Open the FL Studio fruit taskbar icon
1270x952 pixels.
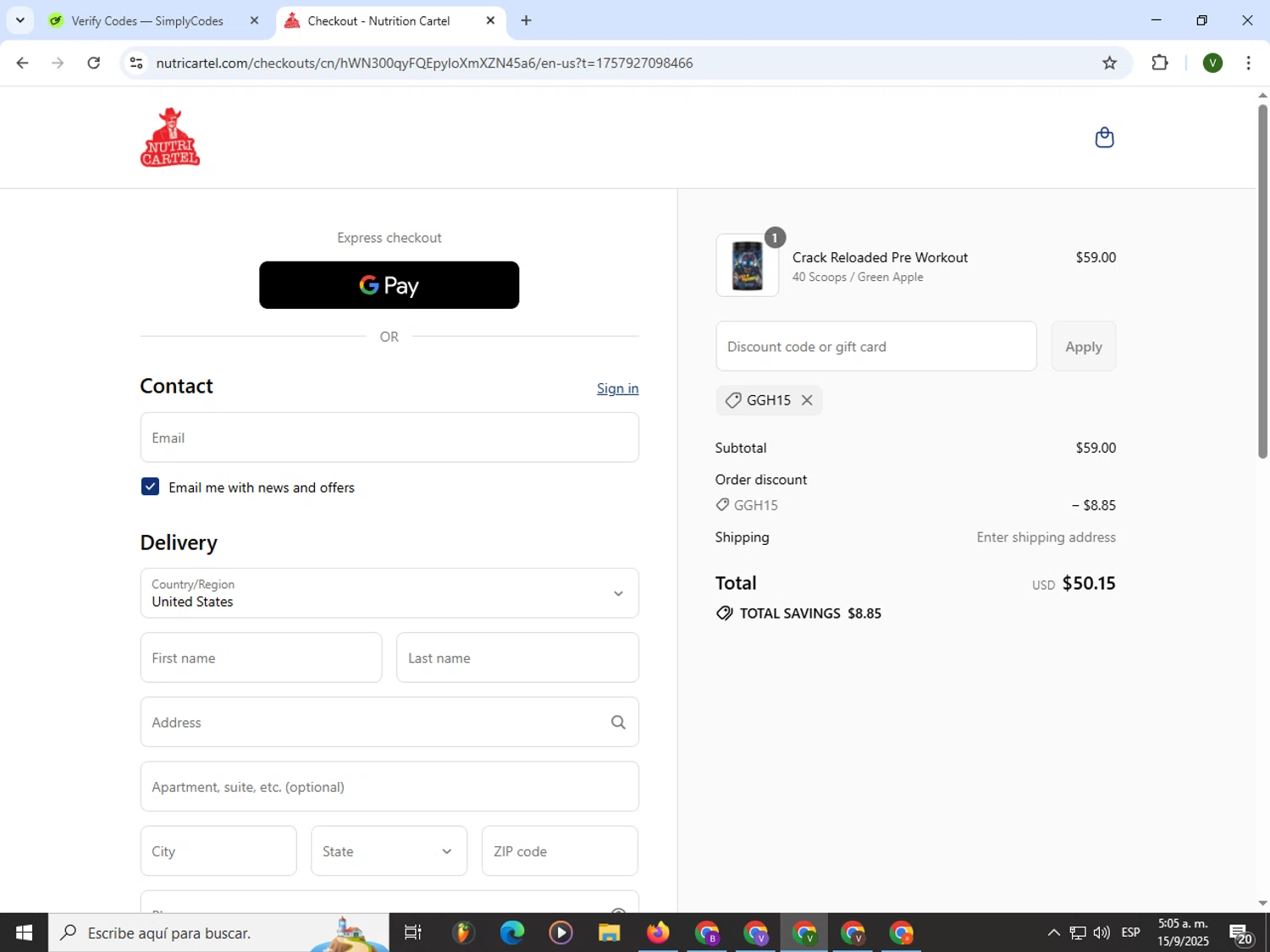[x=462, y=933]
